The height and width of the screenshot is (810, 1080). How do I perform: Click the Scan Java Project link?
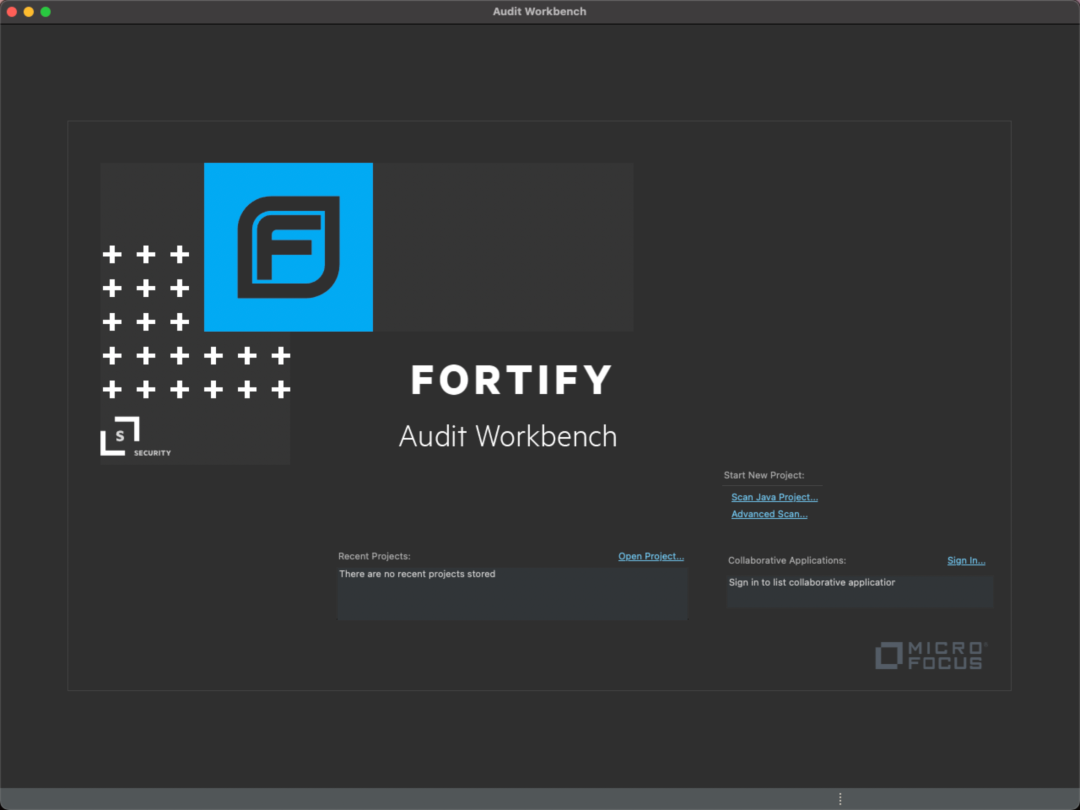pos(774,497)
